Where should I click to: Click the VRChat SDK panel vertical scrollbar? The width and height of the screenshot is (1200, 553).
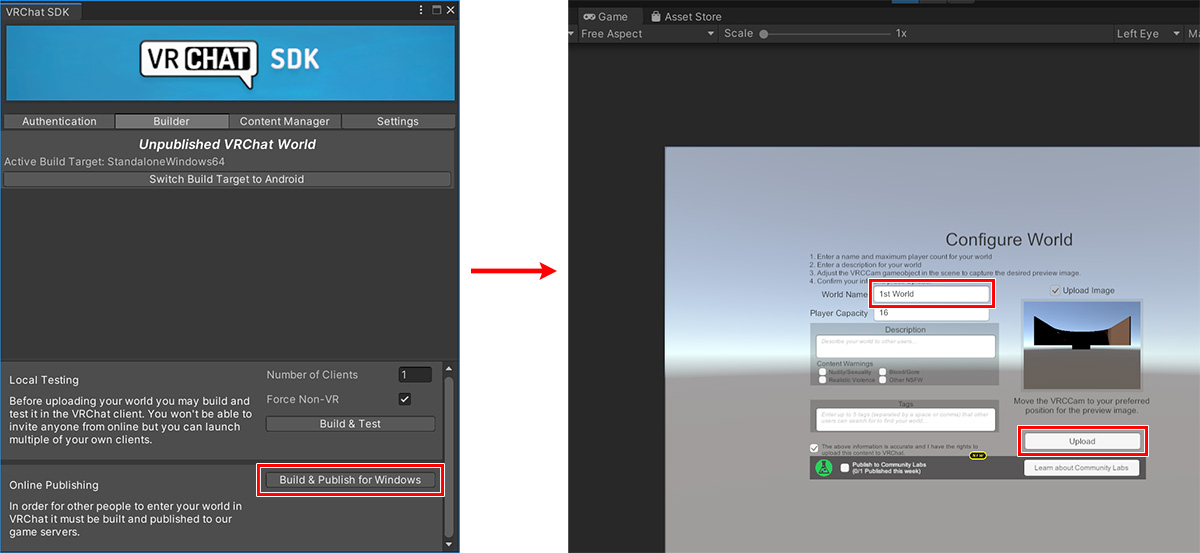448,455
